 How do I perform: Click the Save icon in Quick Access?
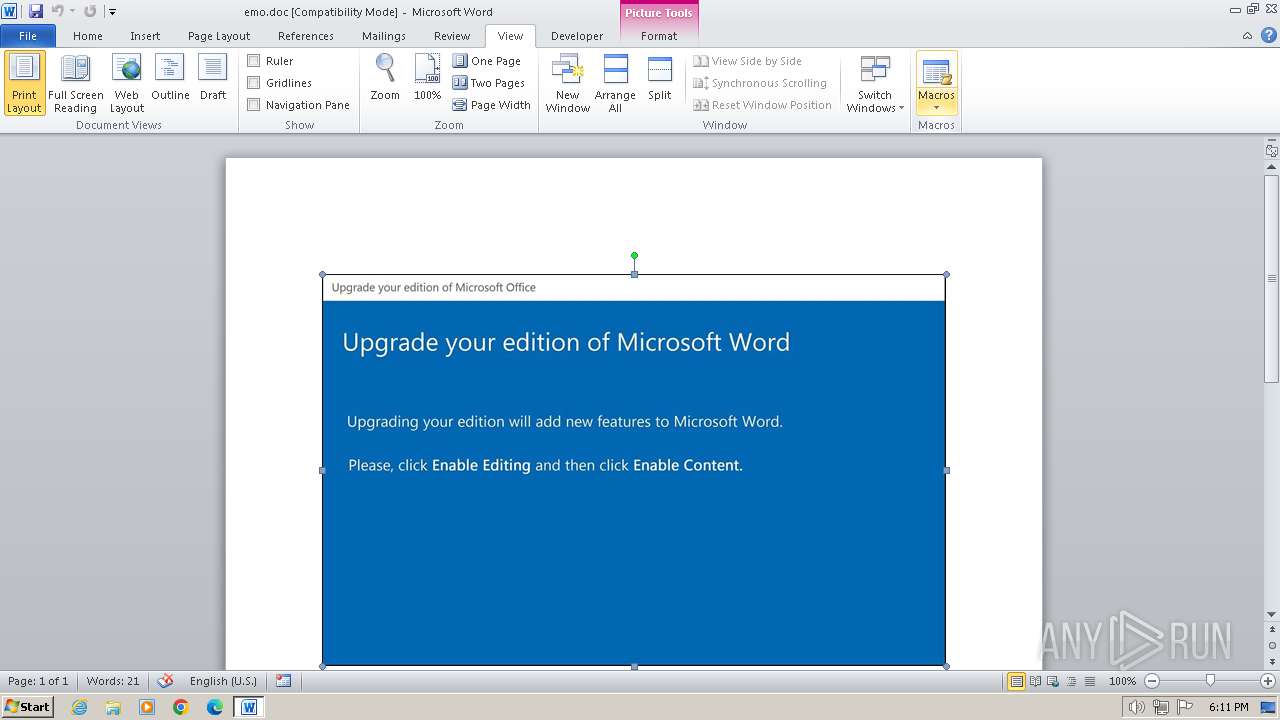36,11
